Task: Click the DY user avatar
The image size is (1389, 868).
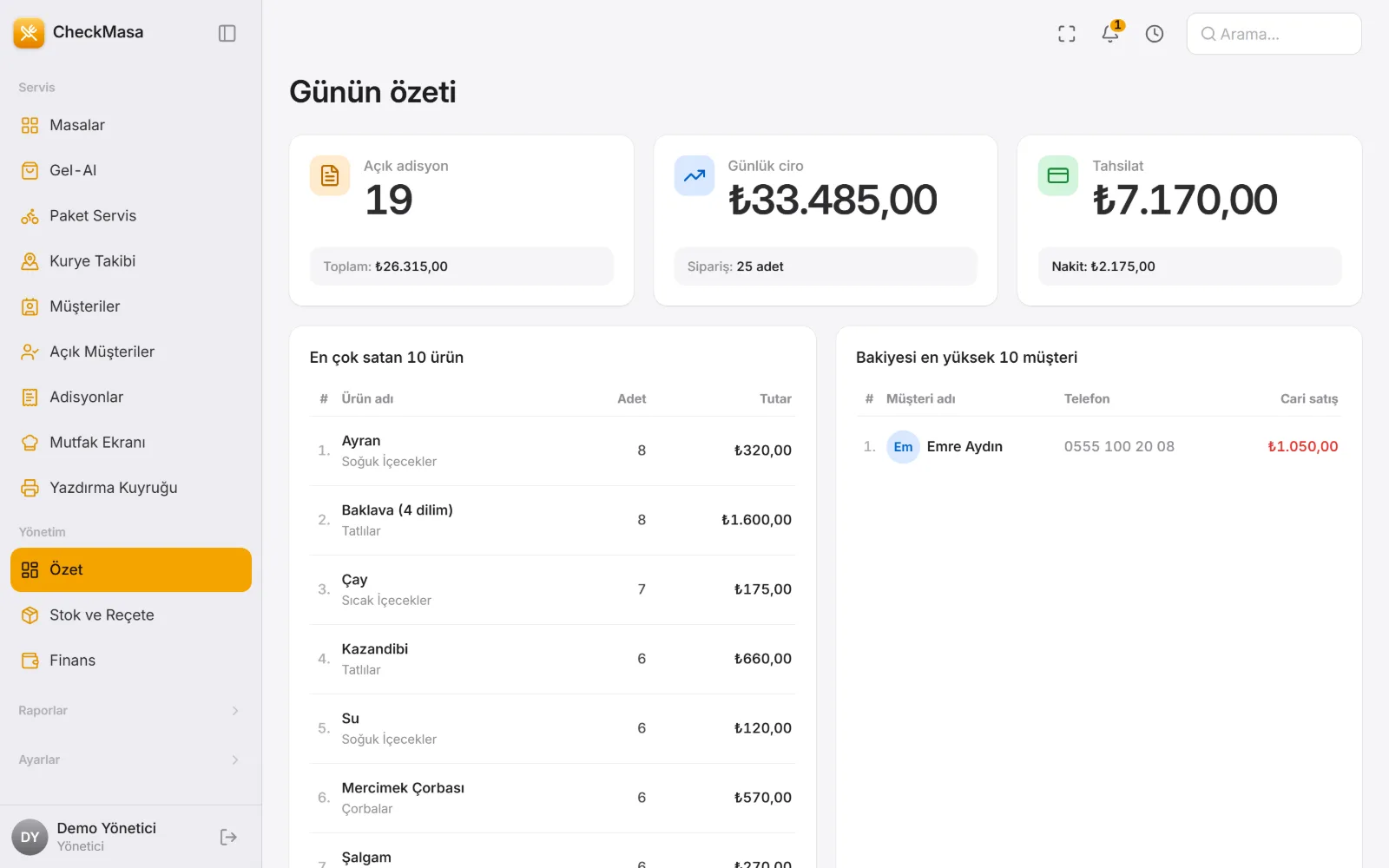Action: [30, 837]
